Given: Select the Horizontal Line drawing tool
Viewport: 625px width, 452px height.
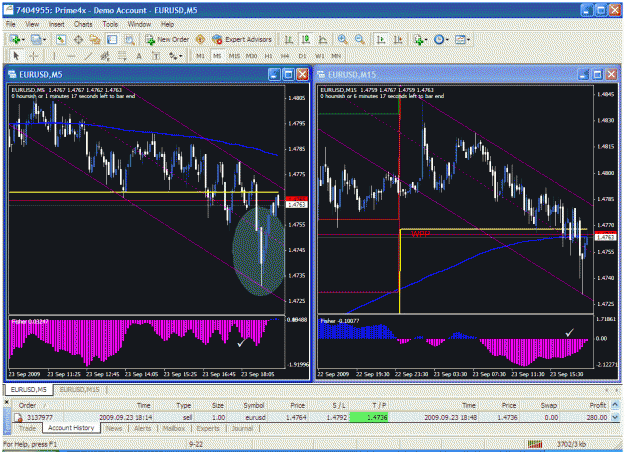Looking at the screenshot, I should [x=71, y=56].
